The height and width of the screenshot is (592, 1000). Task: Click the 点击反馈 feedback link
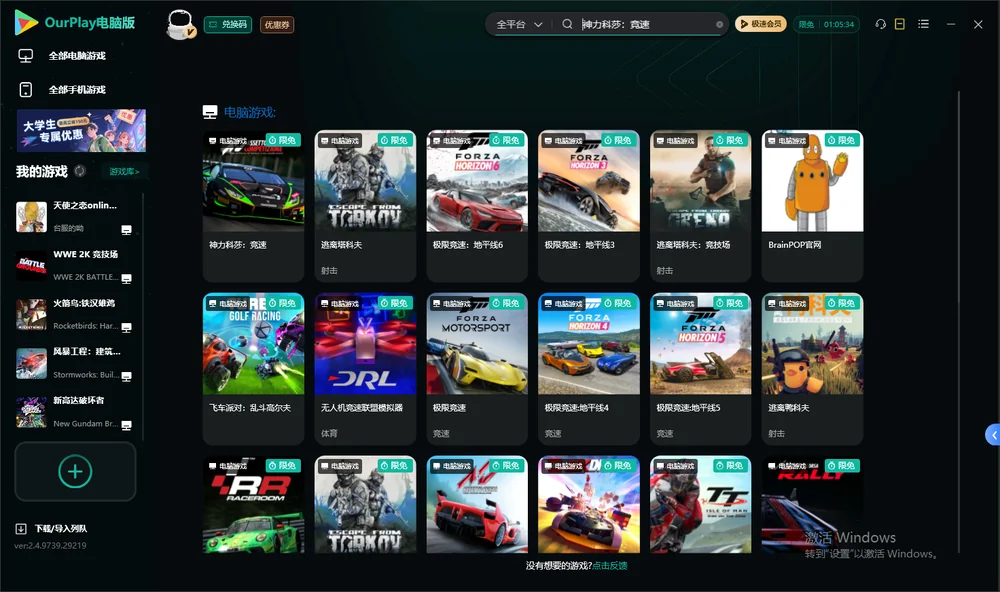click(610, 565)
